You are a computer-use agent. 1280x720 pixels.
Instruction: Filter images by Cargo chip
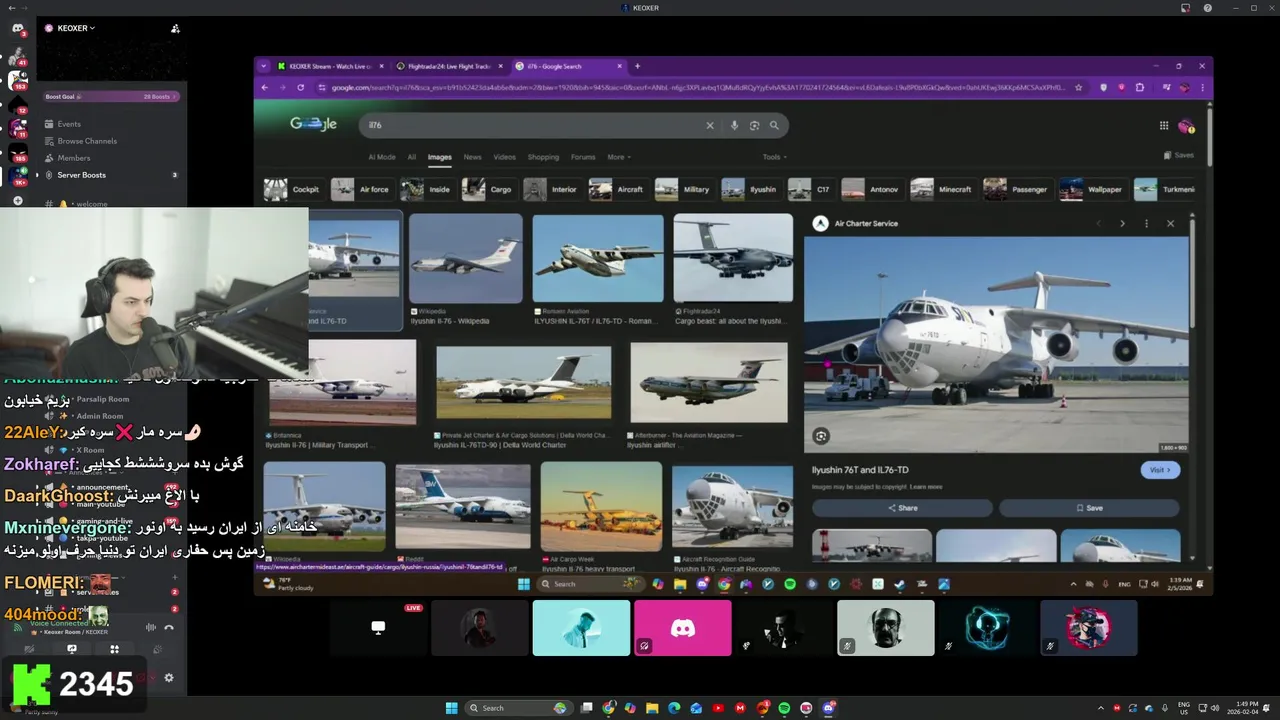(488, 189)
